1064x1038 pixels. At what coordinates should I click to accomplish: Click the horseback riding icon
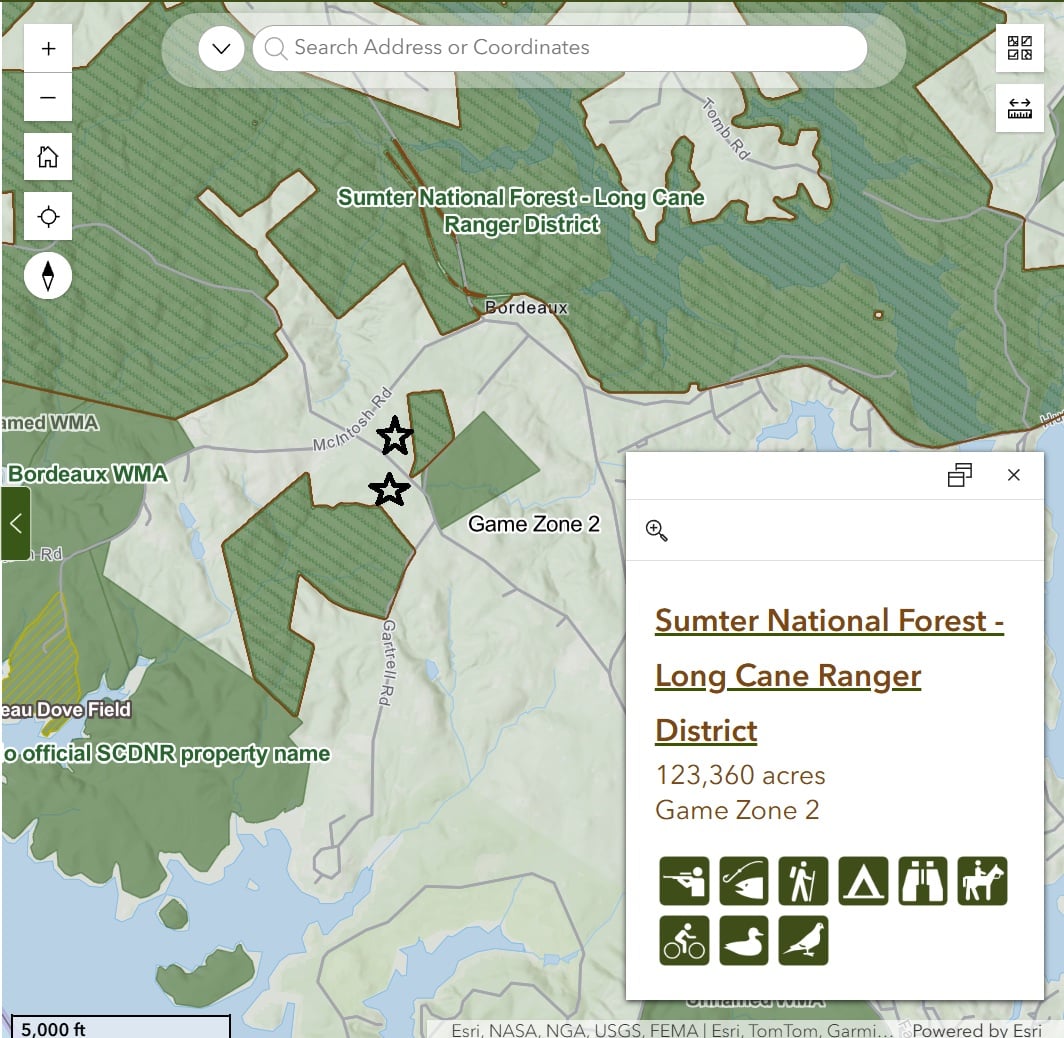point(983,881)
